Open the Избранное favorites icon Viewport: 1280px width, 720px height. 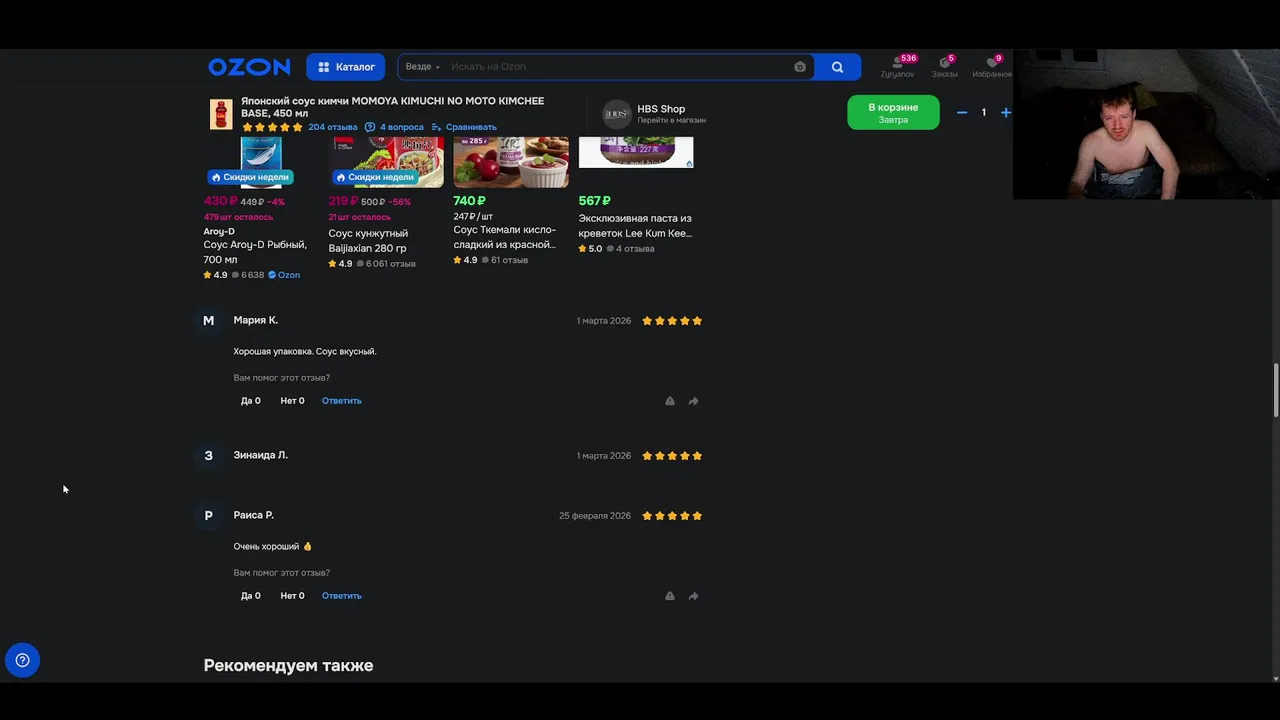point(992,67)
